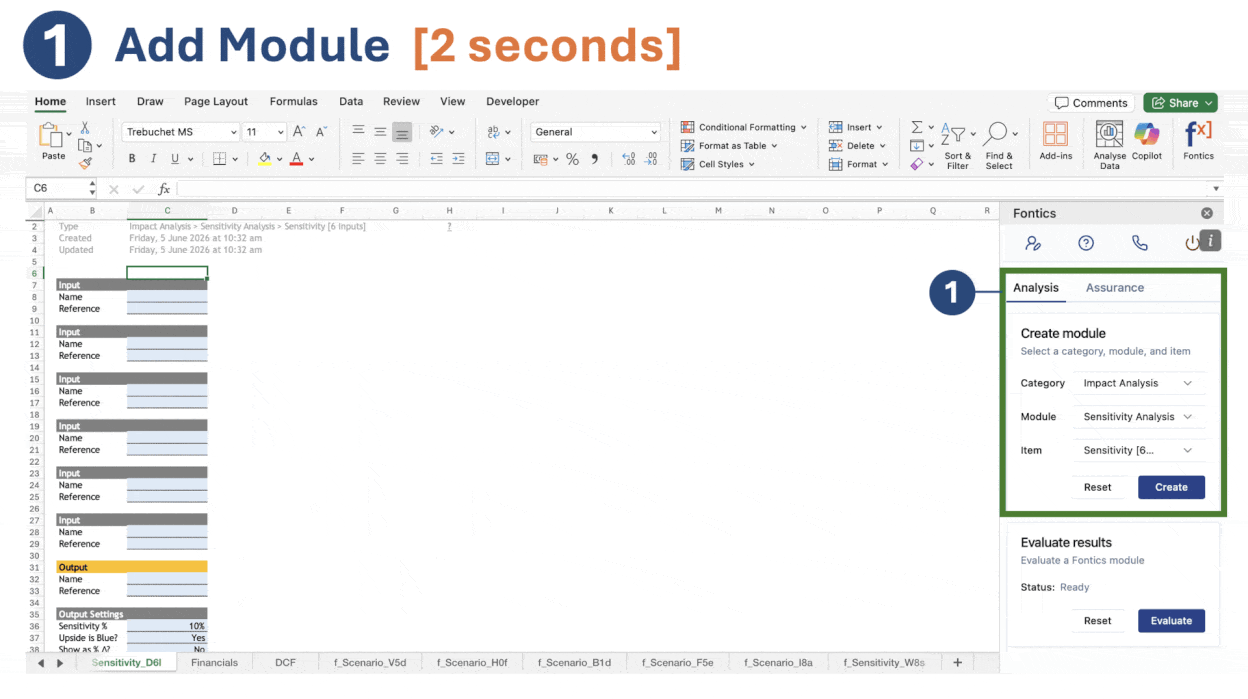The height and width of the screenshot is (699, 1248).
Task: Click the AutoSum sigma icon
Action: click(916, 128)
